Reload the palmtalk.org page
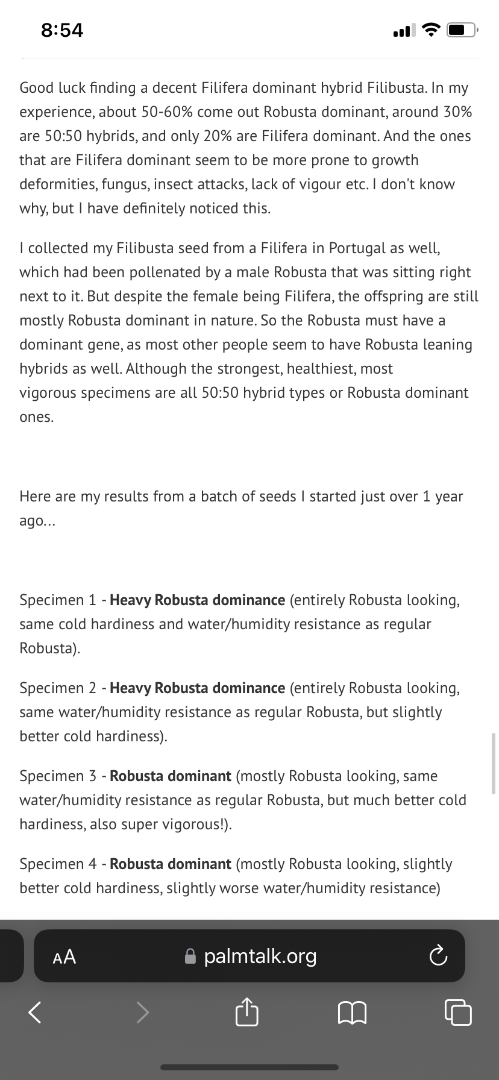The width and height of the screenshot is (499, 1080). point(438,955)
